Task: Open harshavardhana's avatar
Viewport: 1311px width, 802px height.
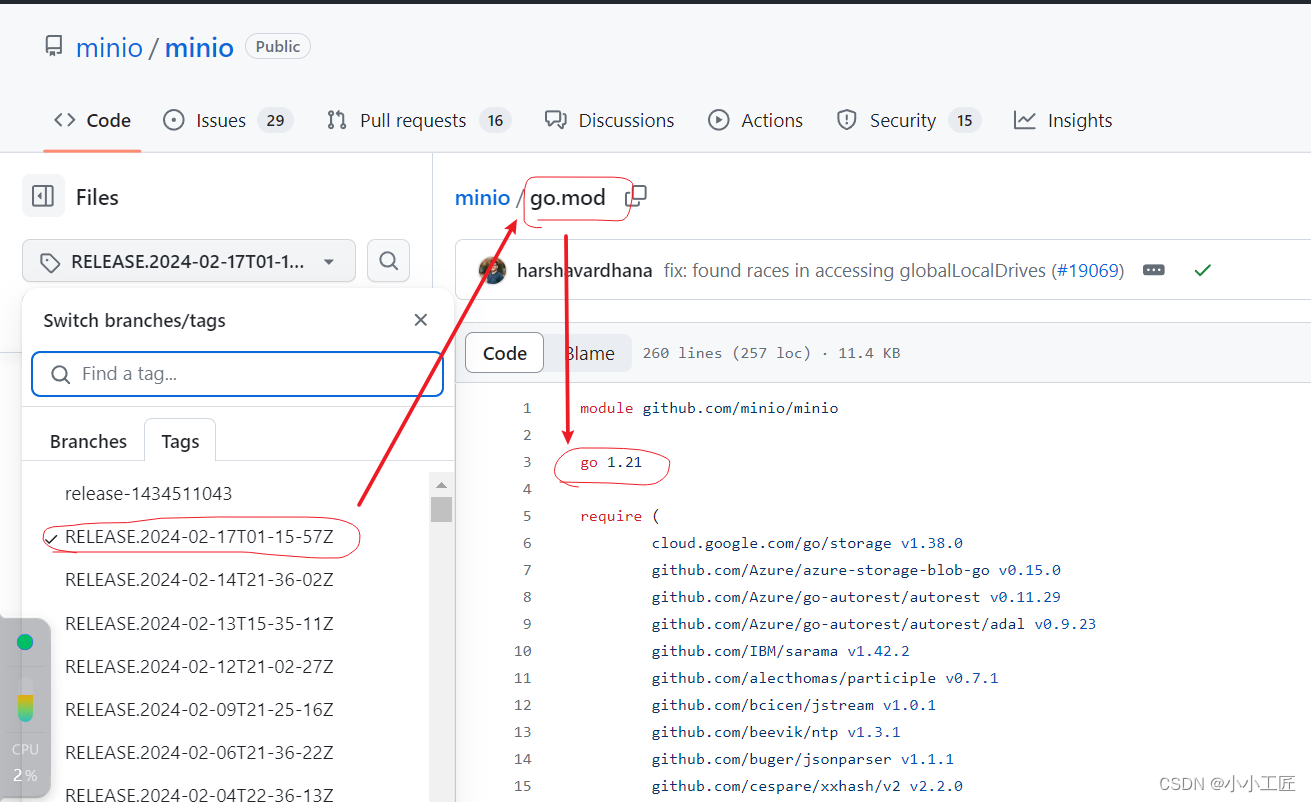Action: [x=492, y=270]
